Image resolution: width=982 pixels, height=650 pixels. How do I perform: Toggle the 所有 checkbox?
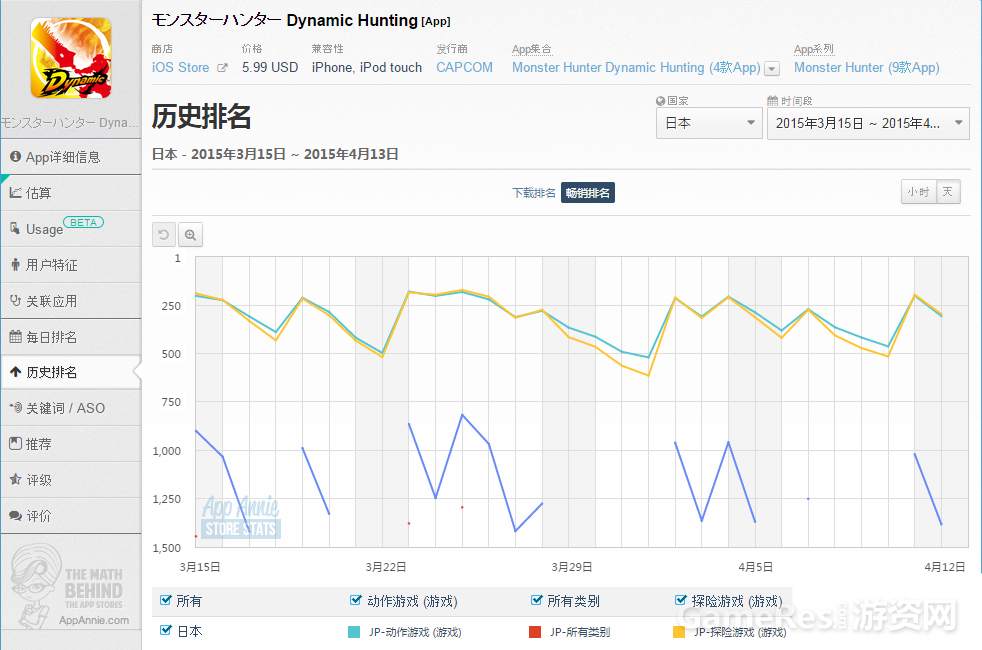pos(165,600)
